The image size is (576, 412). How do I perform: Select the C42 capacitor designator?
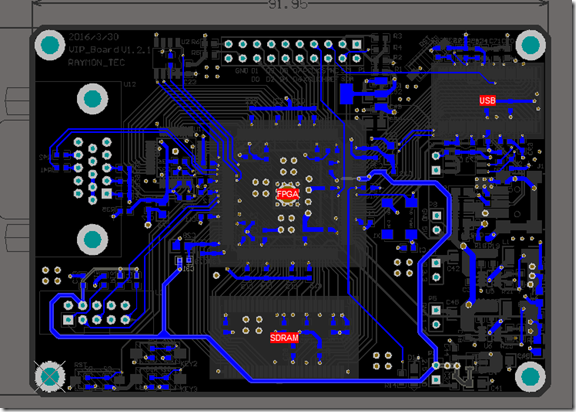click(x=453, y=268)
